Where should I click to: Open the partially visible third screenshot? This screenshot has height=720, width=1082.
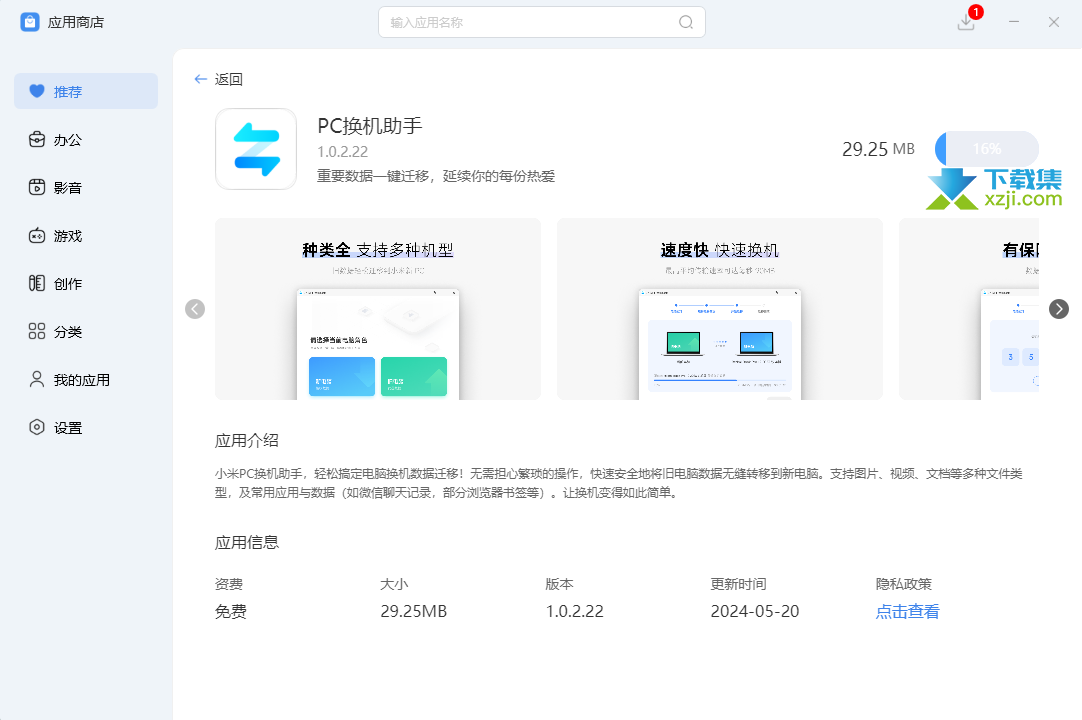(x=969, y=309)
